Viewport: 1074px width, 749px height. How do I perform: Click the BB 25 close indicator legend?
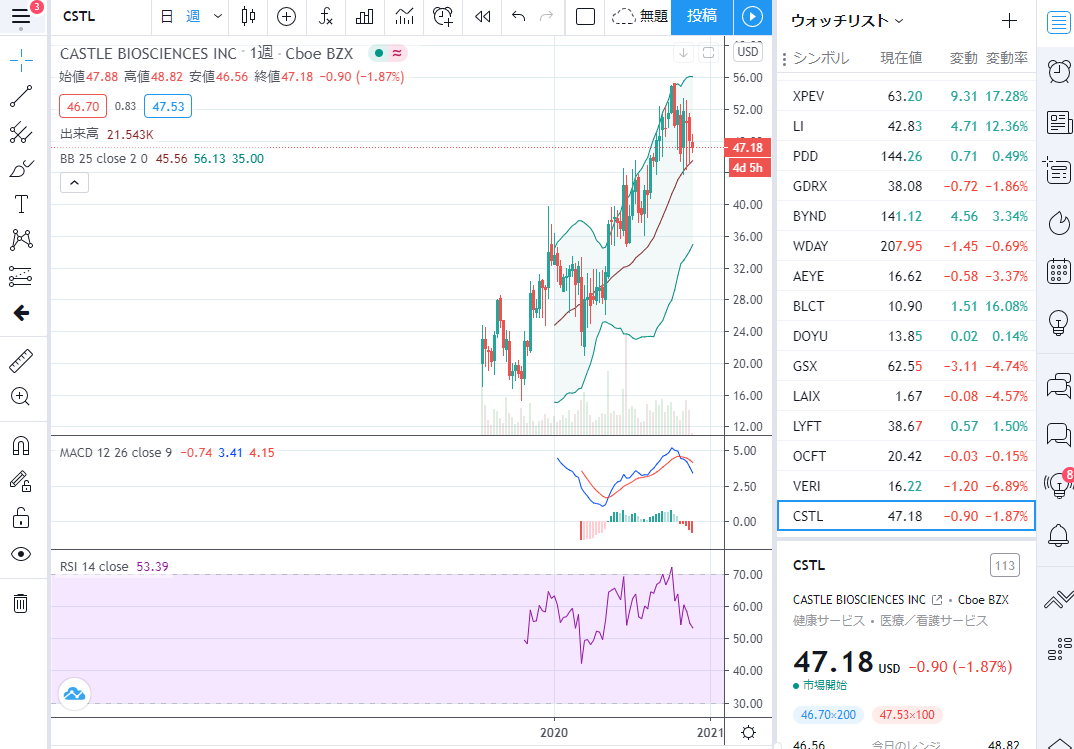[x=103, y=159]
